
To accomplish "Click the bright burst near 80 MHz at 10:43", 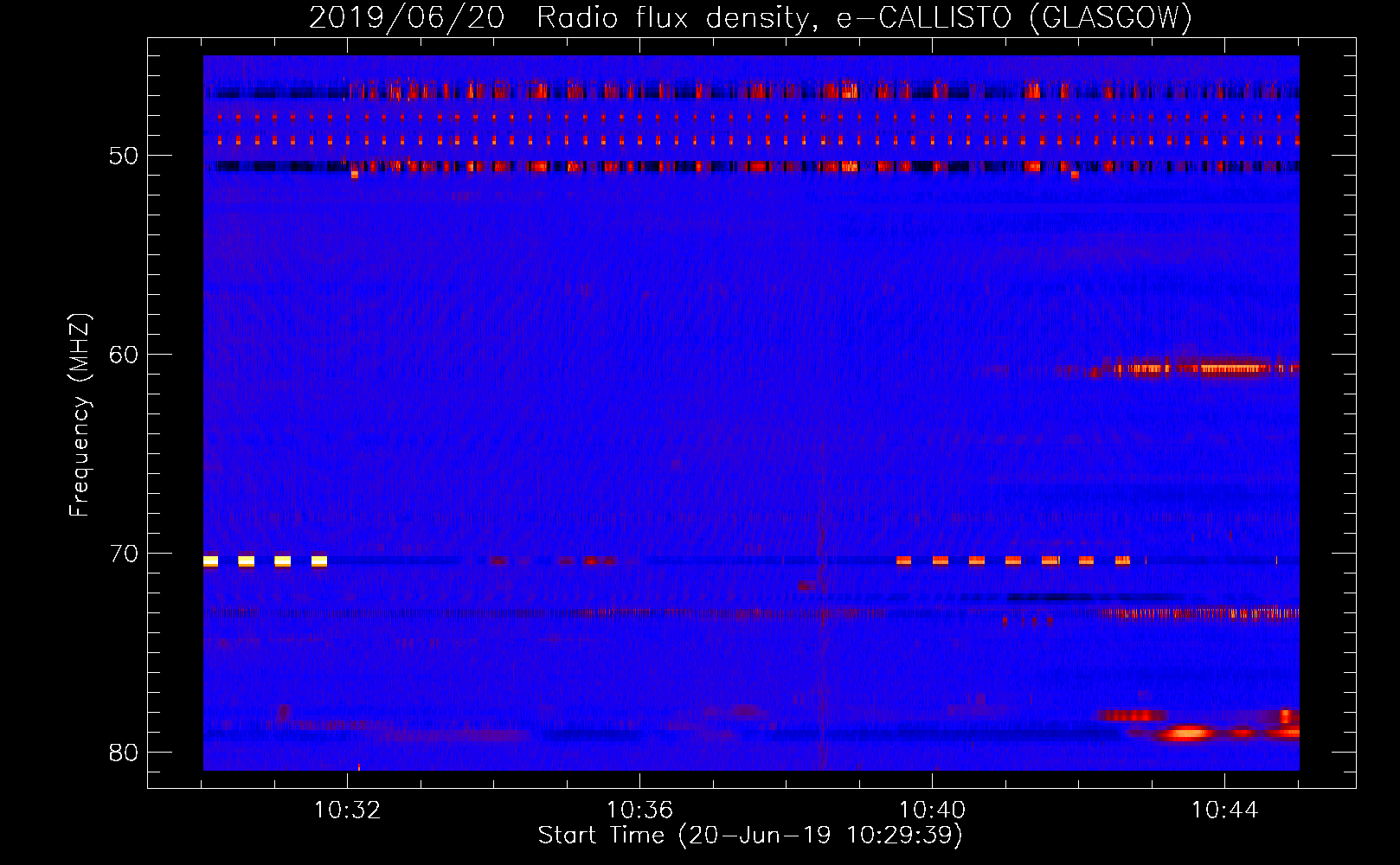I will [x=1187, y=734].
